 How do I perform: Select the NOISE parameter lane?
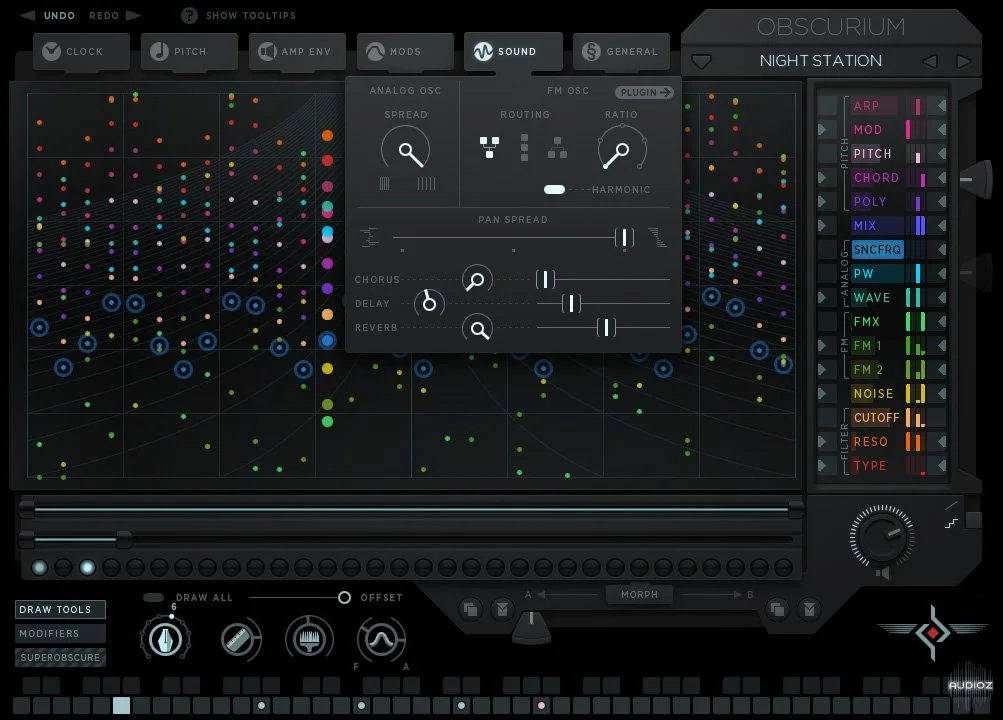(x=873, y=393)
